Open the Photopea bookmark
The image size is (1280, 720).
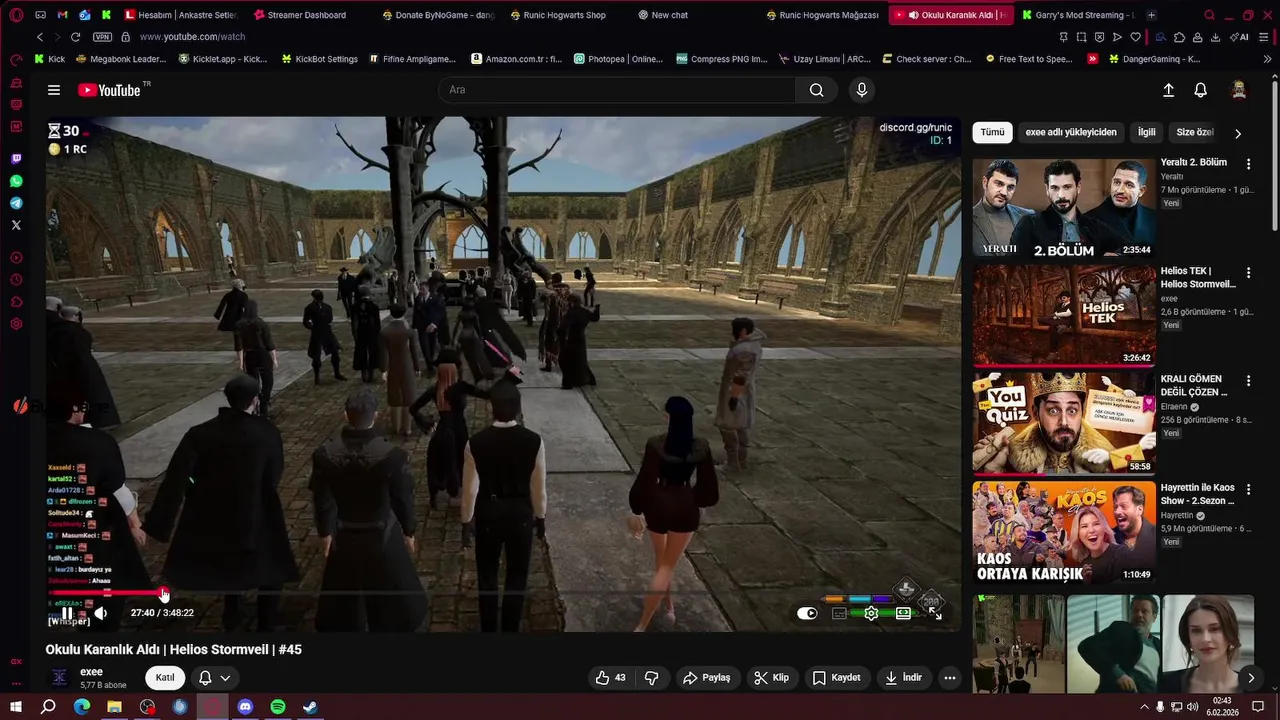point(618,59)
